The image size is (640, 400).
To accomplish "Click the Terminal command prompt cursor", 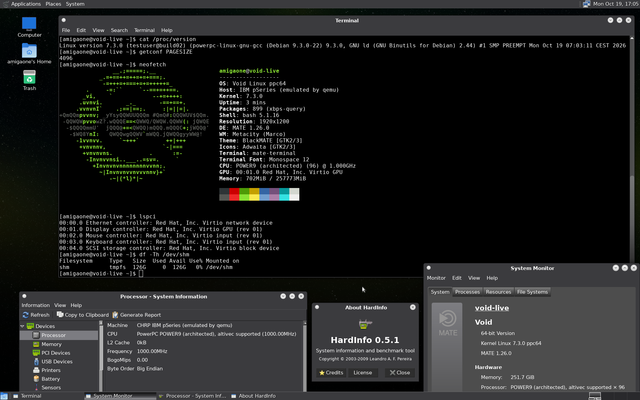I will pos(141,273).
